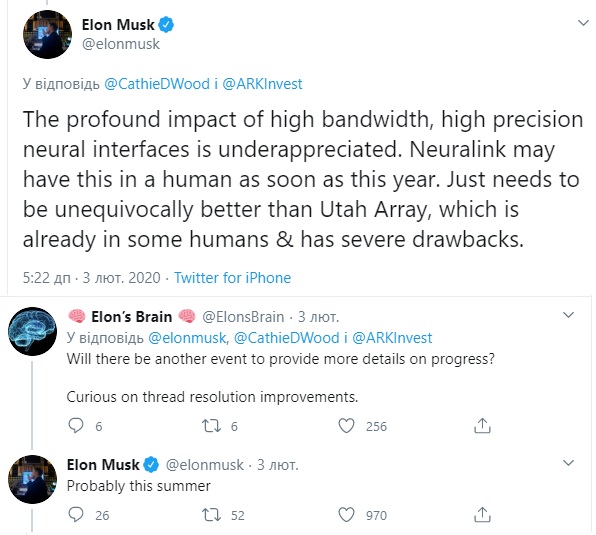Click the Twitter for iPhone link
This screenshot has height=535, width=596.
click(232, 278)
